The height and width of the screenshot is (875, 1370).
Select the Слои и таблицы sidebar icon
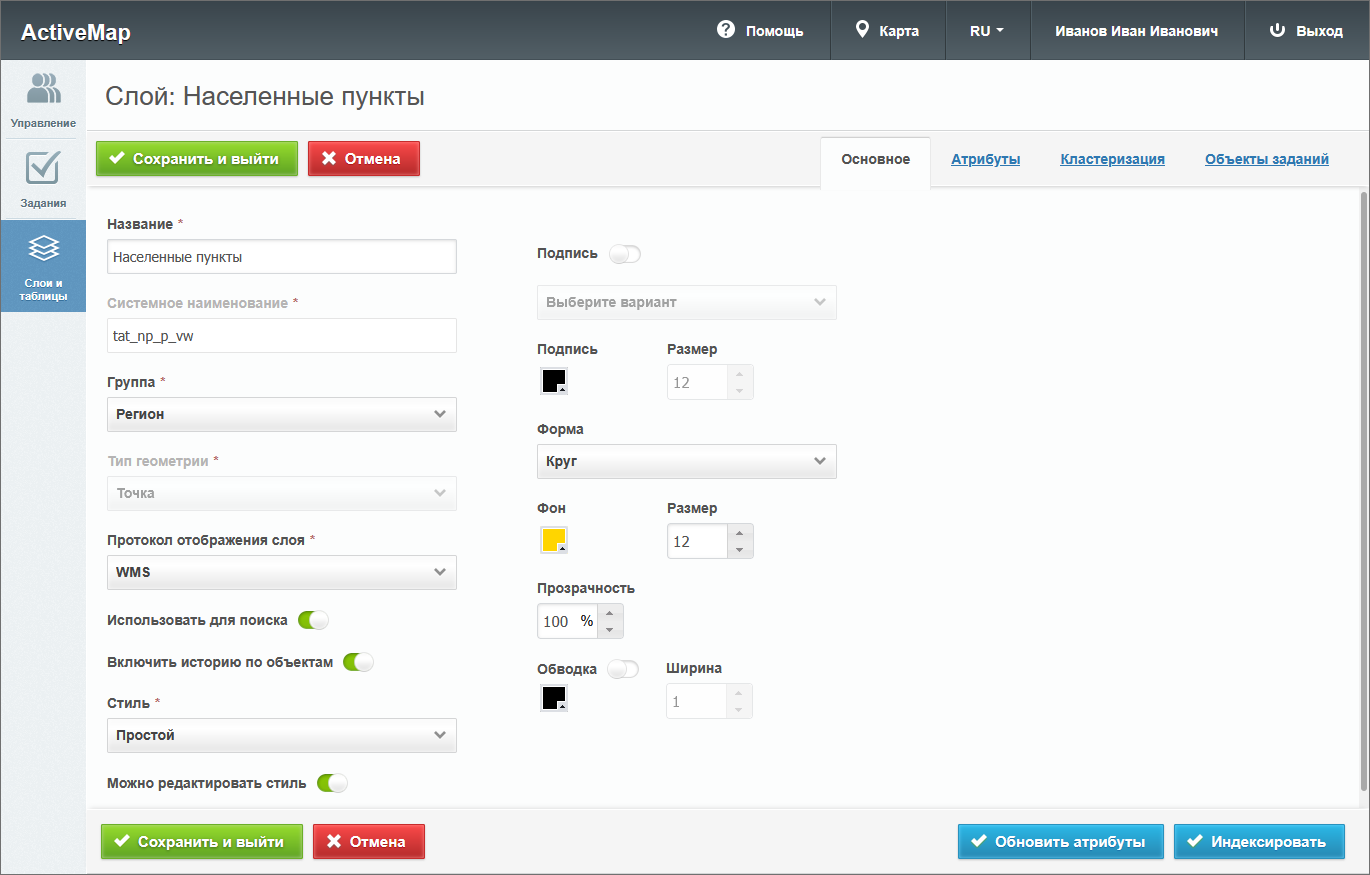43,266
